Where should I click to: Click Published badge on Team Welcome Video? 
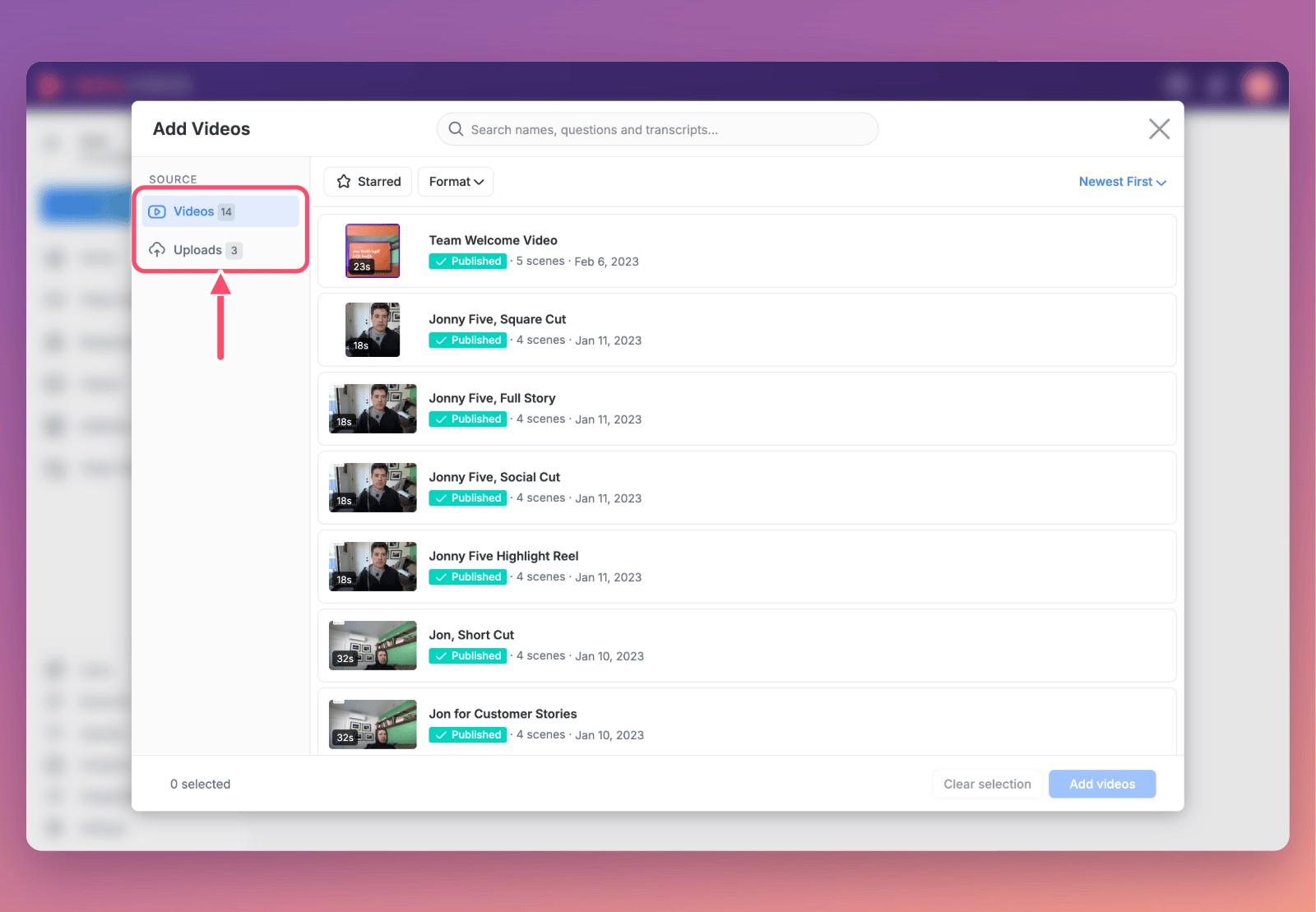coord(467,261)
